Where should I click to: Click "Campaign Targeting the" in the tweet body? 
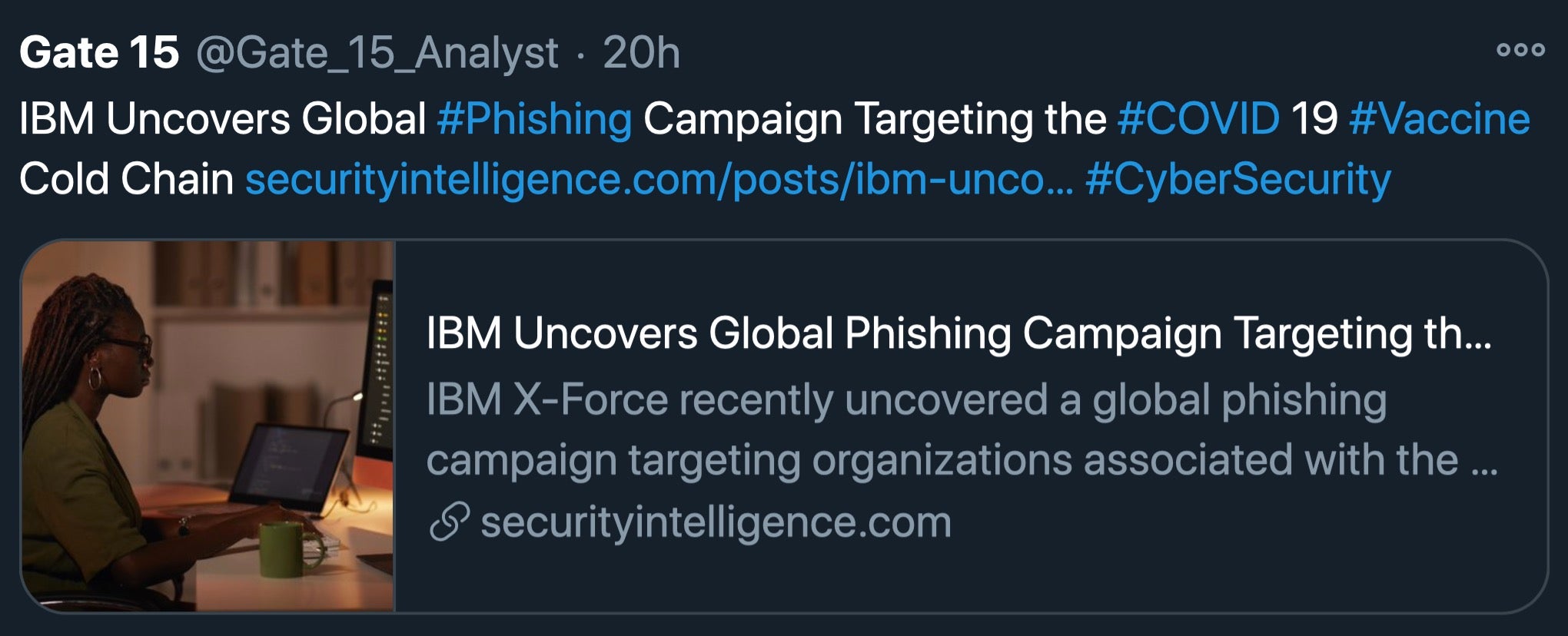(874, 120)
